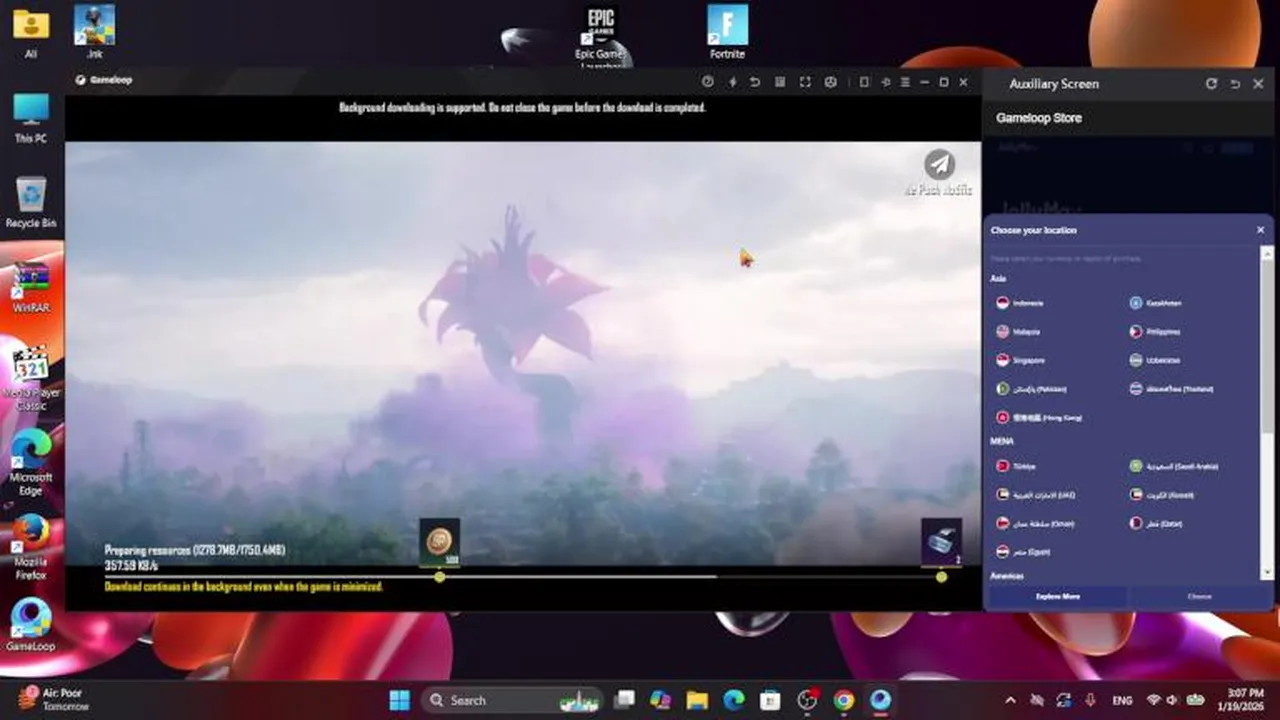
Task: Open the Gameloop help icon in title bar
Action: click(708, 82)
